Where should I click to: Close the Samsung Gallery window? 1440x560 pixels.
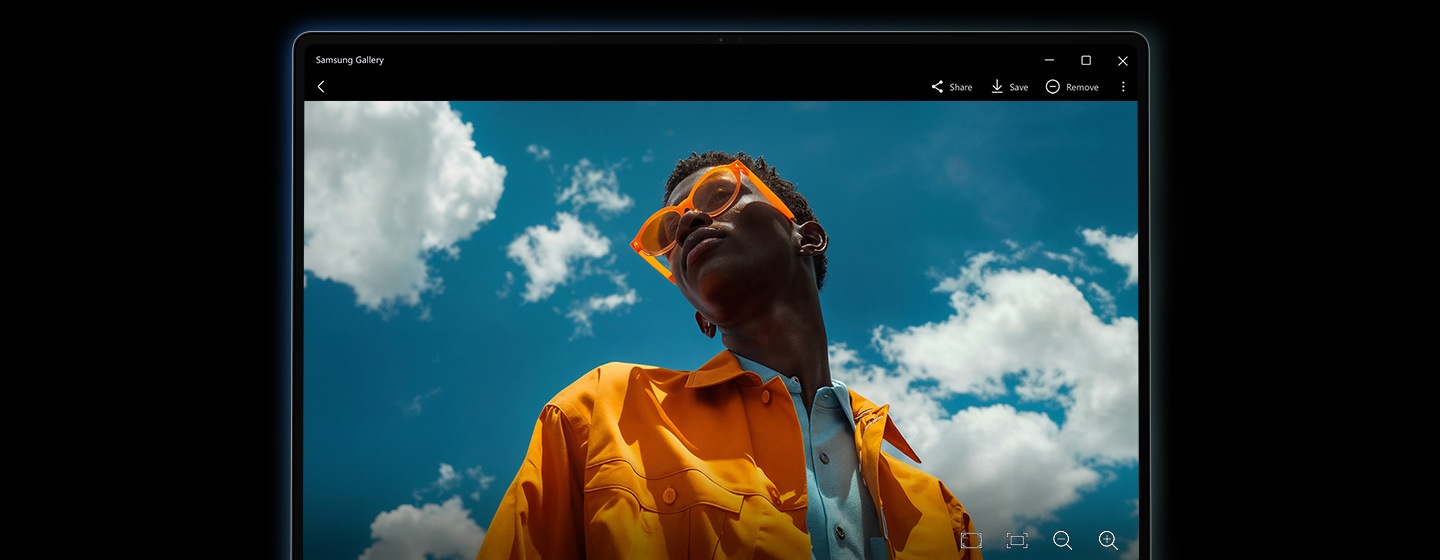1123,61
